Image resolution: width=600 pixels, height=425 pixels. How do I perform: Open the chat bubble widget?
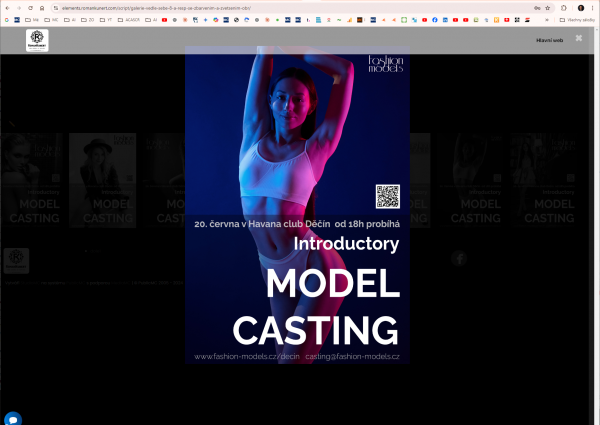[13, 419]
